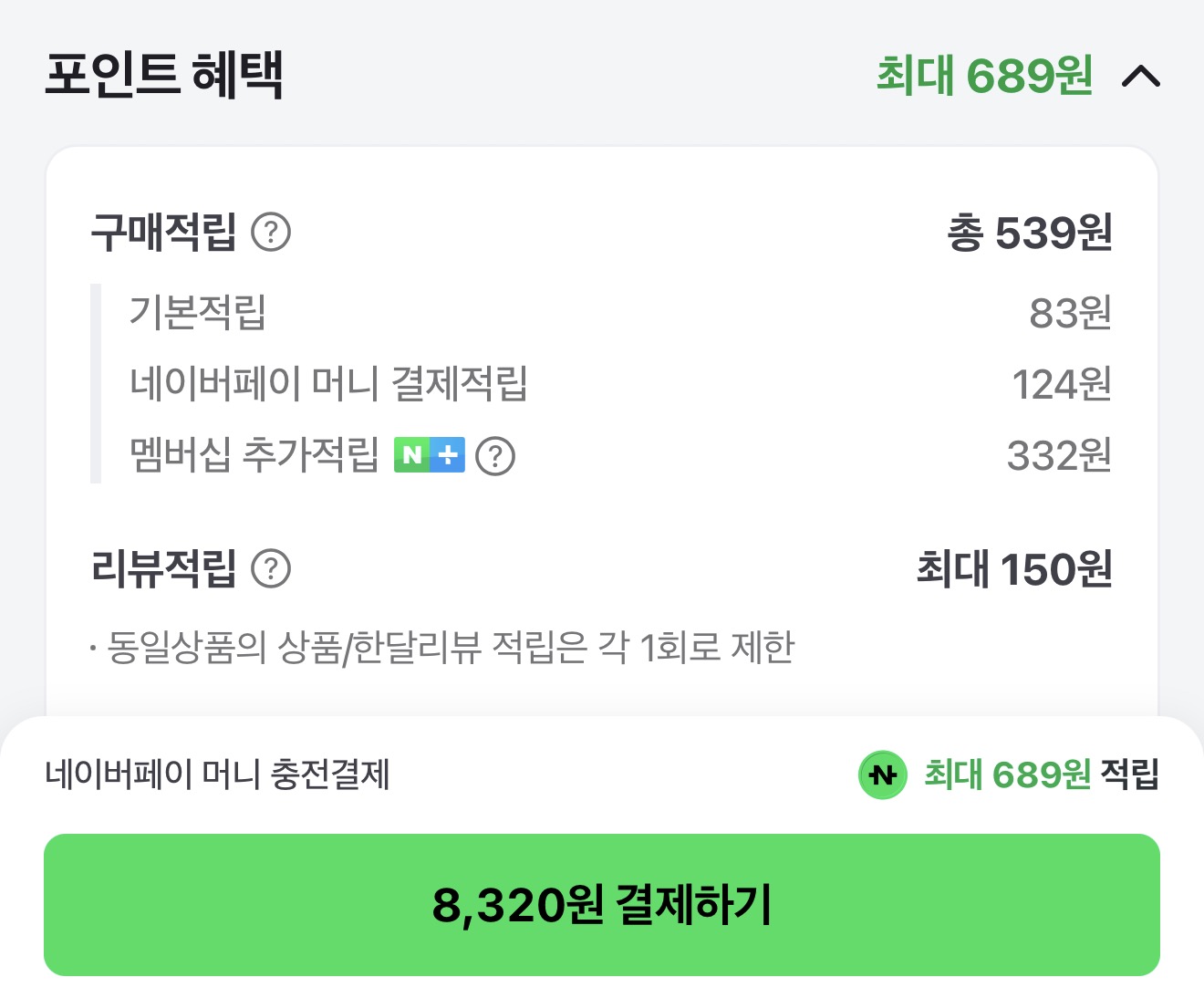Open the 멤버십 추가적립 help icon
Viewport: 1204px width, 998px height.
494,454
